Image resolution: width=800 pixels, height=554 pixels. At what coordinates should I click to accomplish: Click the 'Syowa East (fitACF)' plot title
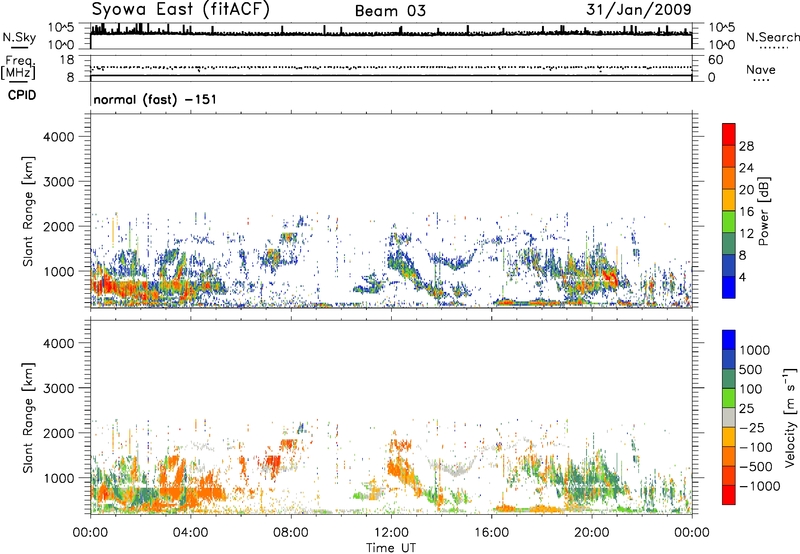pos(181,10)
